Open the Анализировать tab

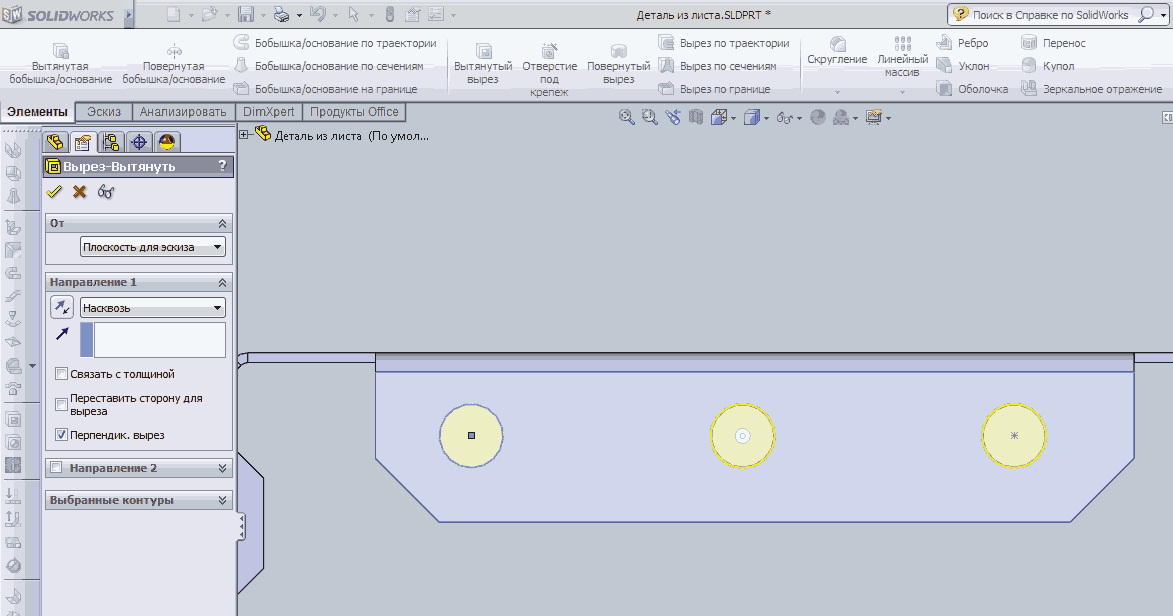coord(183,112)
